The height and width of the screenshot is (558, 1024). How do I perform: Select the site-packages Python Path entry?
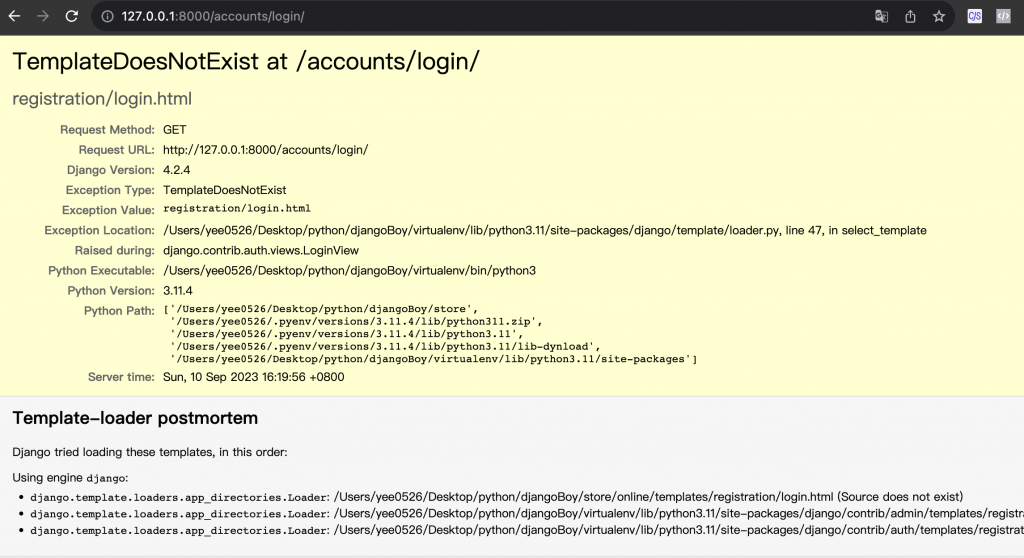434,359
